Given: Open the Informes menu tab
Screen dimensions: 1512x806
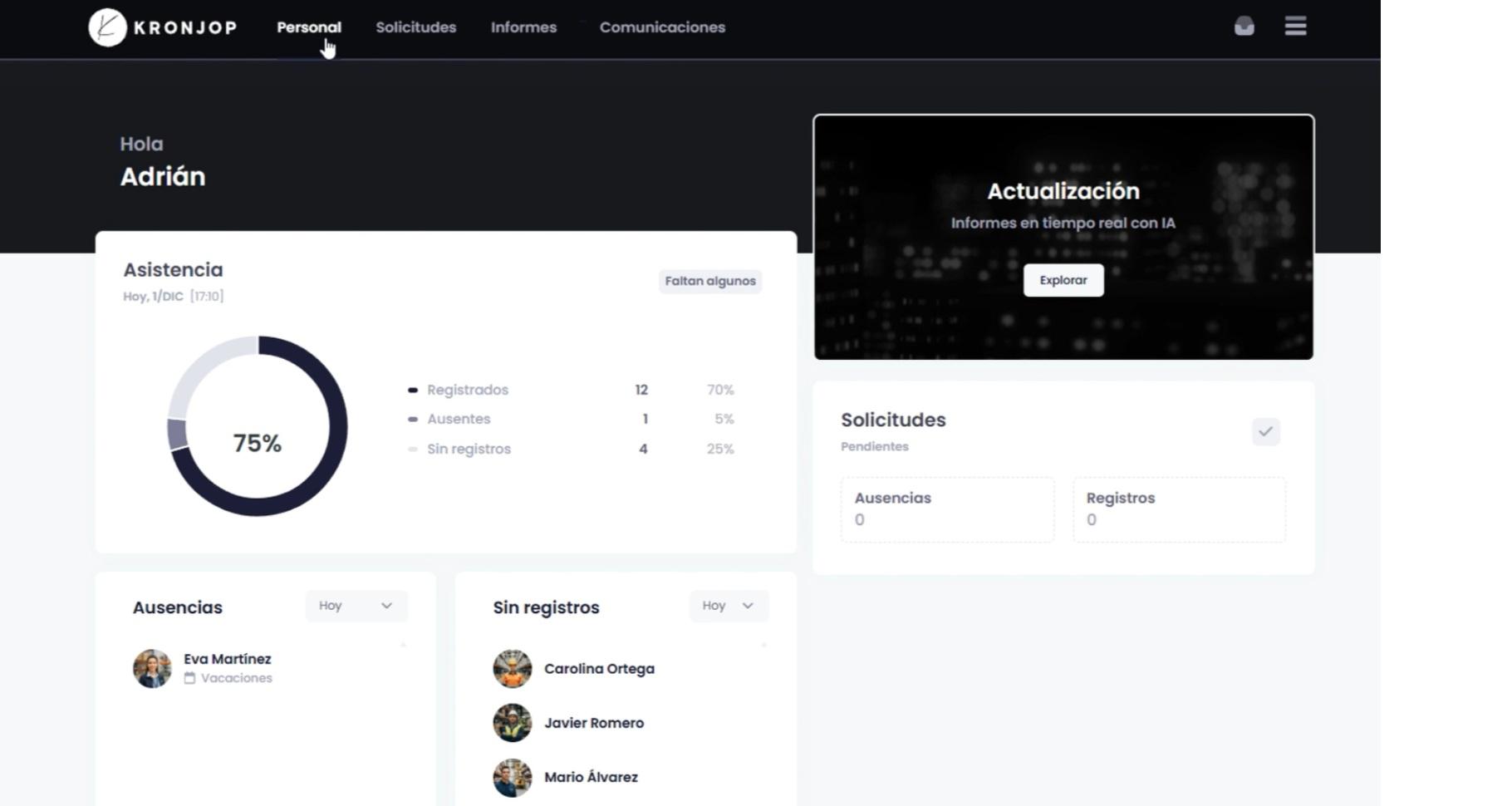Looking at the screenshot, I should click(523, 27).
